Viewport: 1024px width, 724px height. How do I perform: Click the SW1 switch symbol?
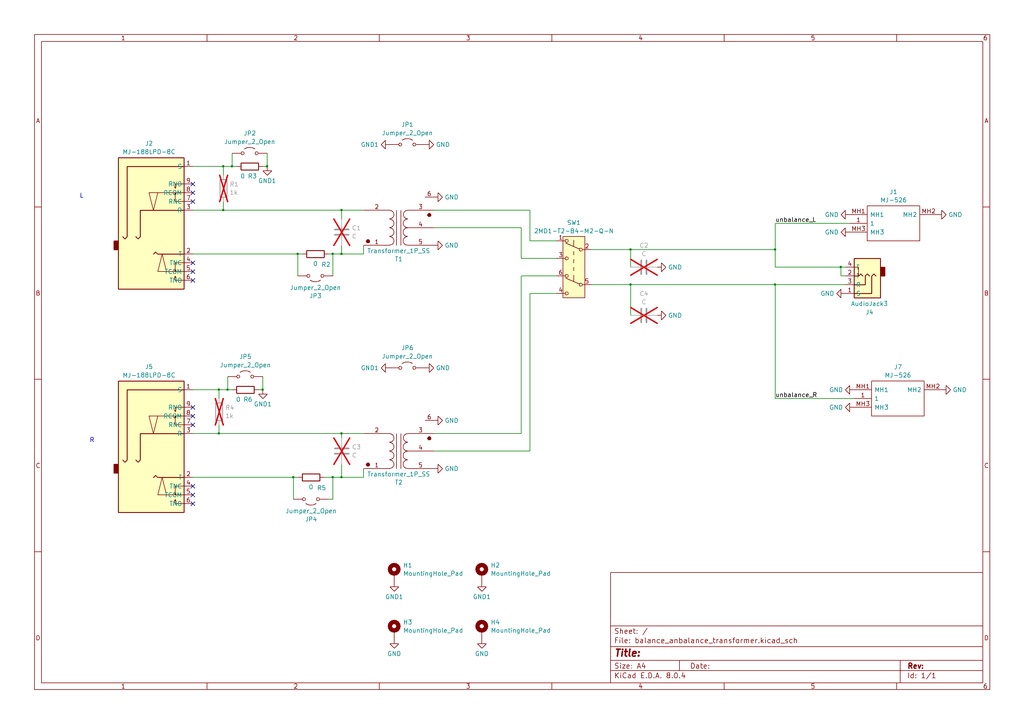point(573,267)
